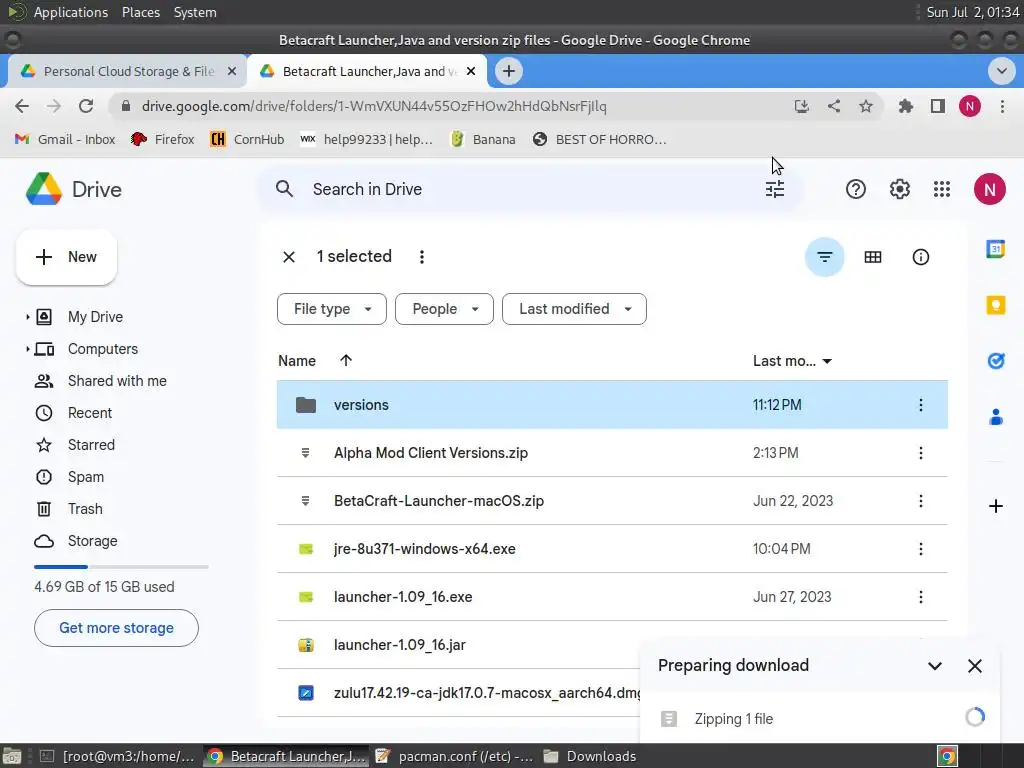Close the Preparing download panel
Image resolution: width=1024 pixels, height=768 pixels.
(974, 666)
